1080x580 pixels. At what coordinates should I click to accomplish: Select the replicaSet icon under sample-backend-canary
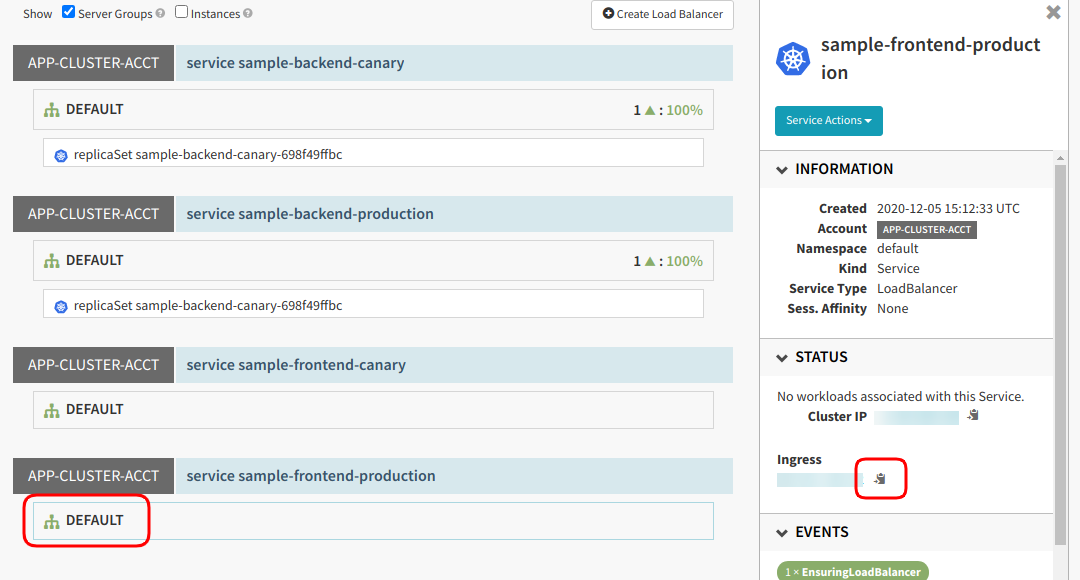(x=60, y=151)
